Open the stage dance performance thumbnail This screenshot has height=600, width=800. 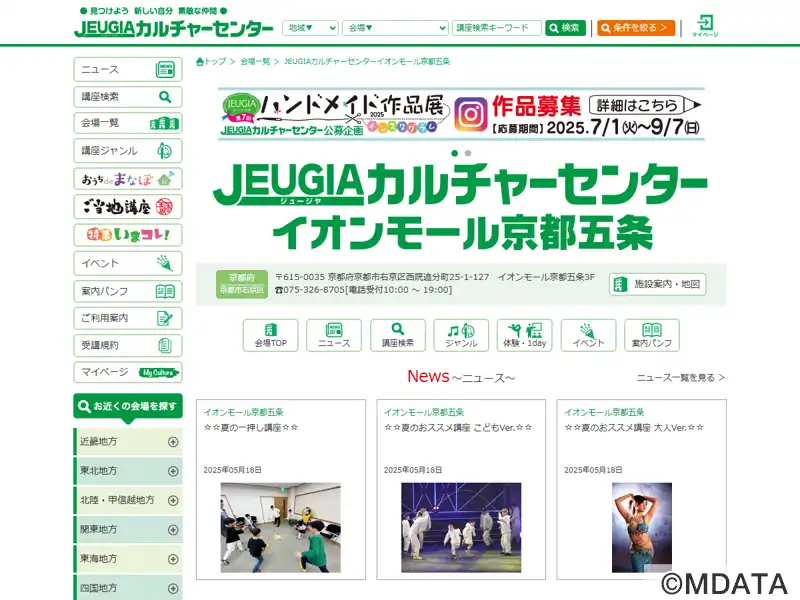(461, 528)
